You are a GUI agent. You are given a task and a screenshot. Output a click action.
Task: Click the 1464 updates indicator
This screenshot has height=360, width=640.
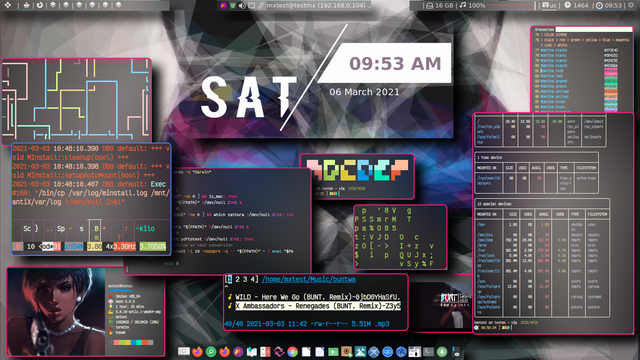[576, 6]
